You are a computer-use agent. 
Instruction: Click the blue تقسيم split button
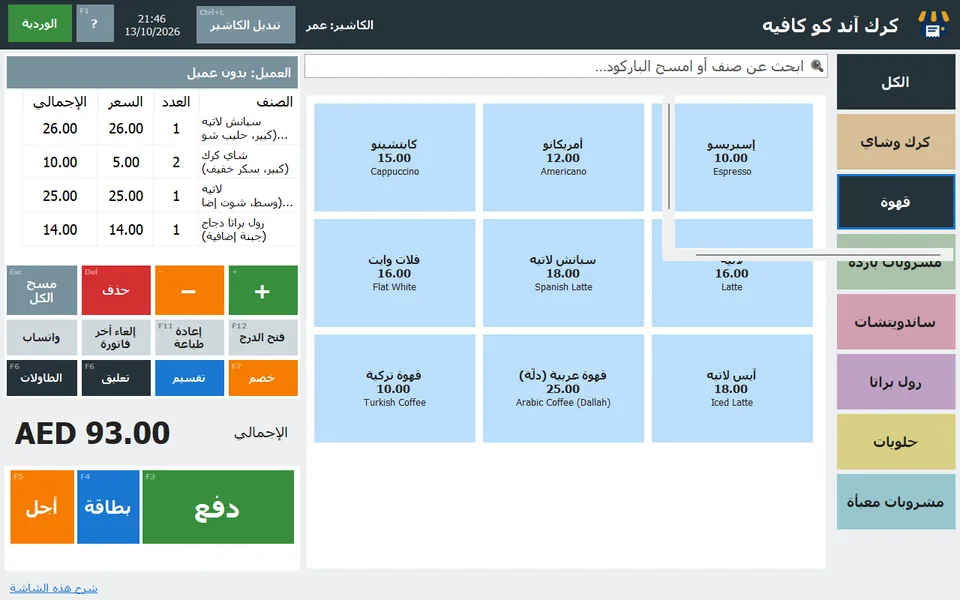pos(189,378)
